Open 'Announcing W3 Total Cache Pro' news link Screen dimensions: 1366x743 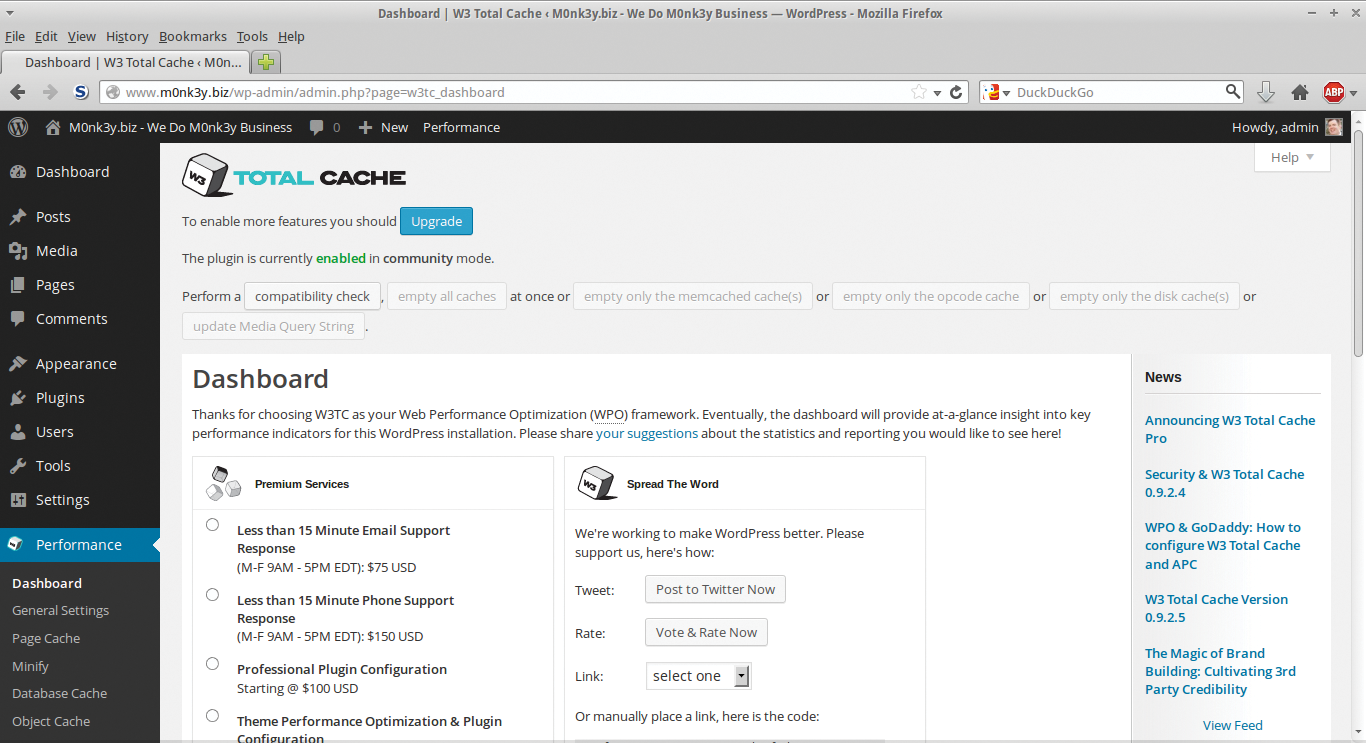[x=1230, y=429]
